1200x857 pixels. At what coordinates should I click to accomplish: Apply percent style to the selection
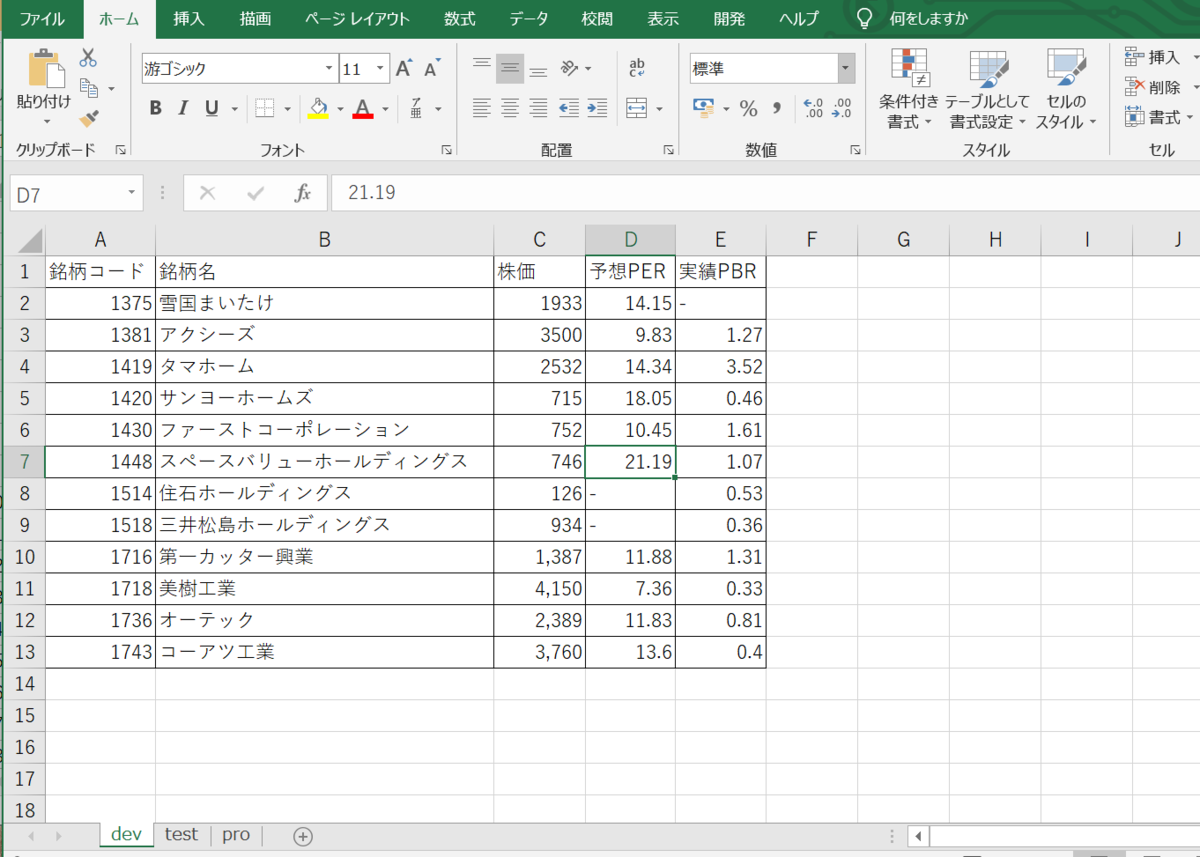coord(748,108)
